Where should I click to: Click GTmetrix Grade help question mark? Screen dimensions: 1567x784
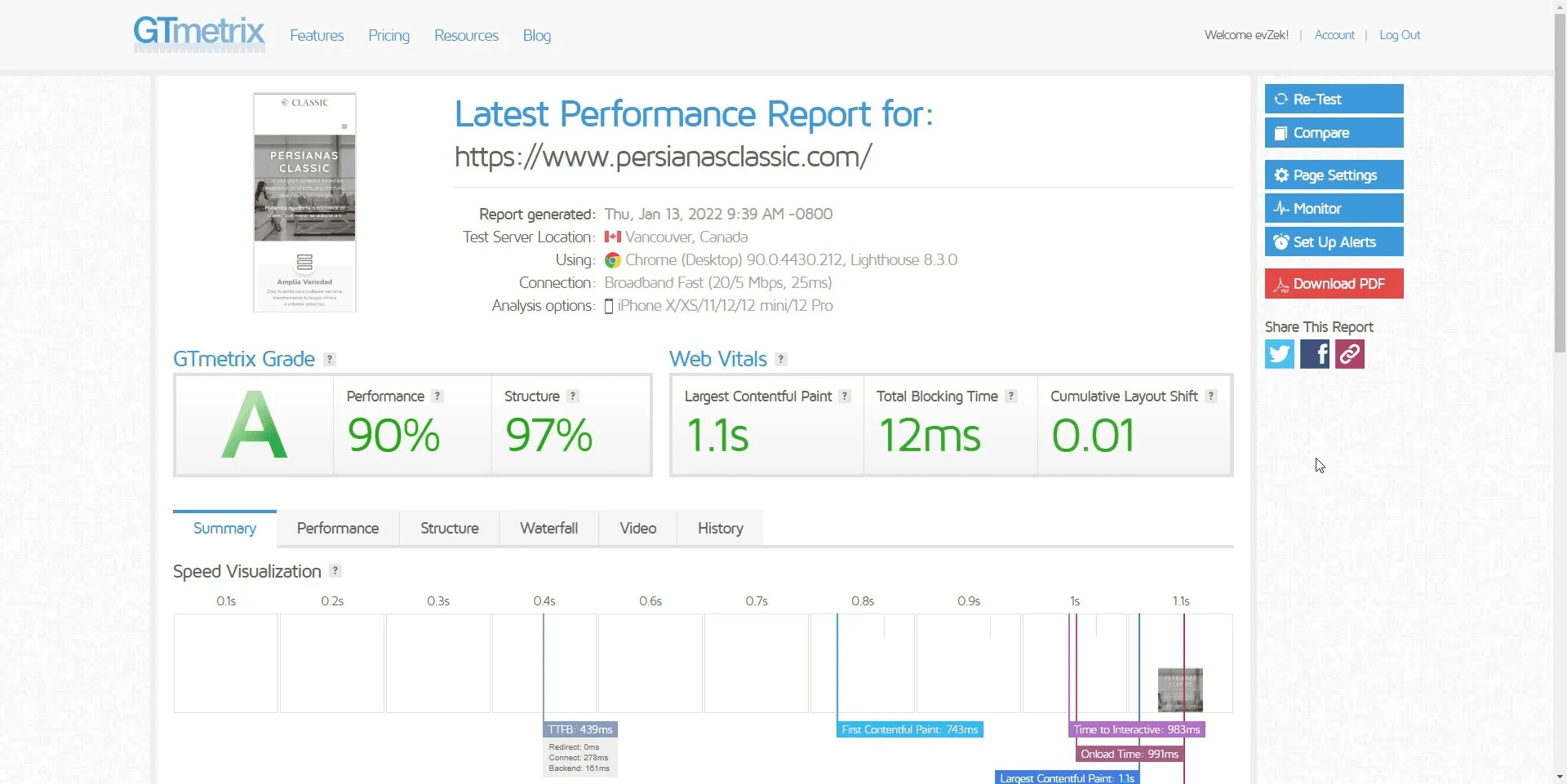tap(330, 360)
